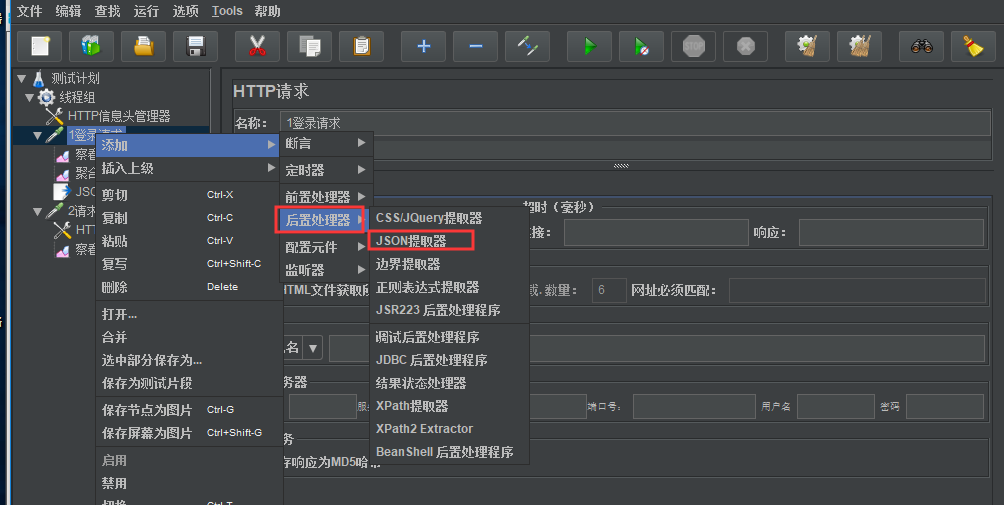Open the dropdown arrow beside 名 field
Viewport: 1004px width, 505px height.
pos(312,348)
